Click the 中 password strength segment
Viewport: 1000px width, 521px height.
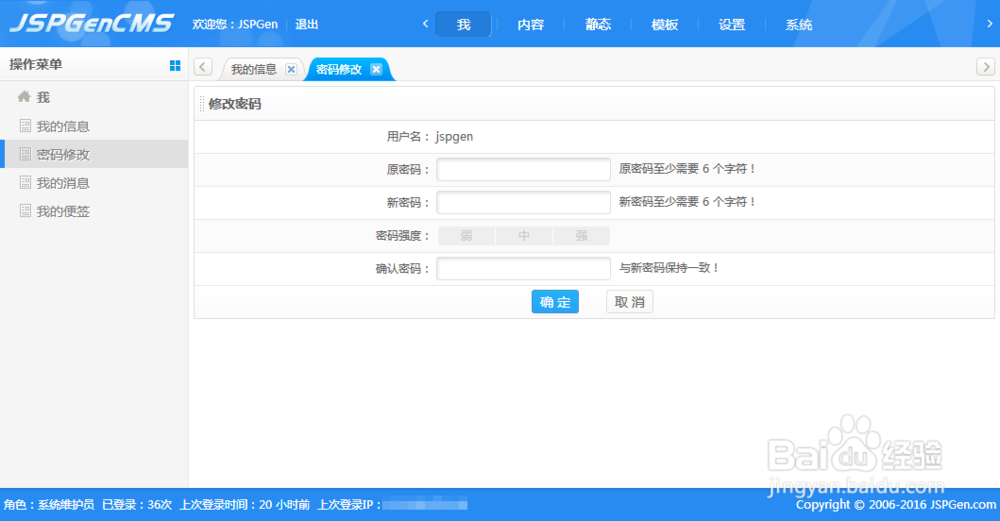pyautogui.click(x=524, y=236)
